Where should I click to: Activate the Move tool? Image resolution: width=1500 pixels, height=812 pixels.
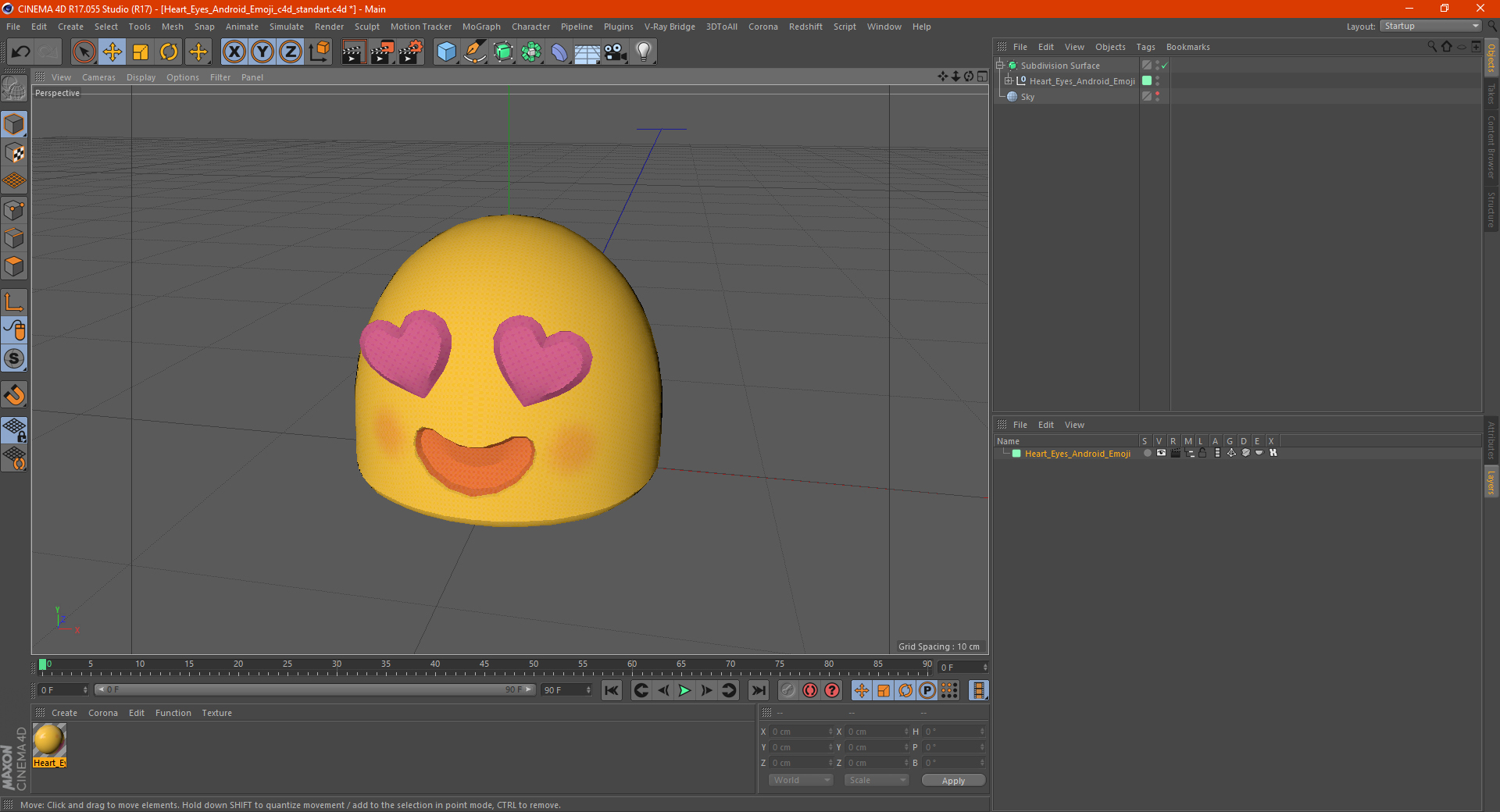pyautogui.click(x=112, y=52)
